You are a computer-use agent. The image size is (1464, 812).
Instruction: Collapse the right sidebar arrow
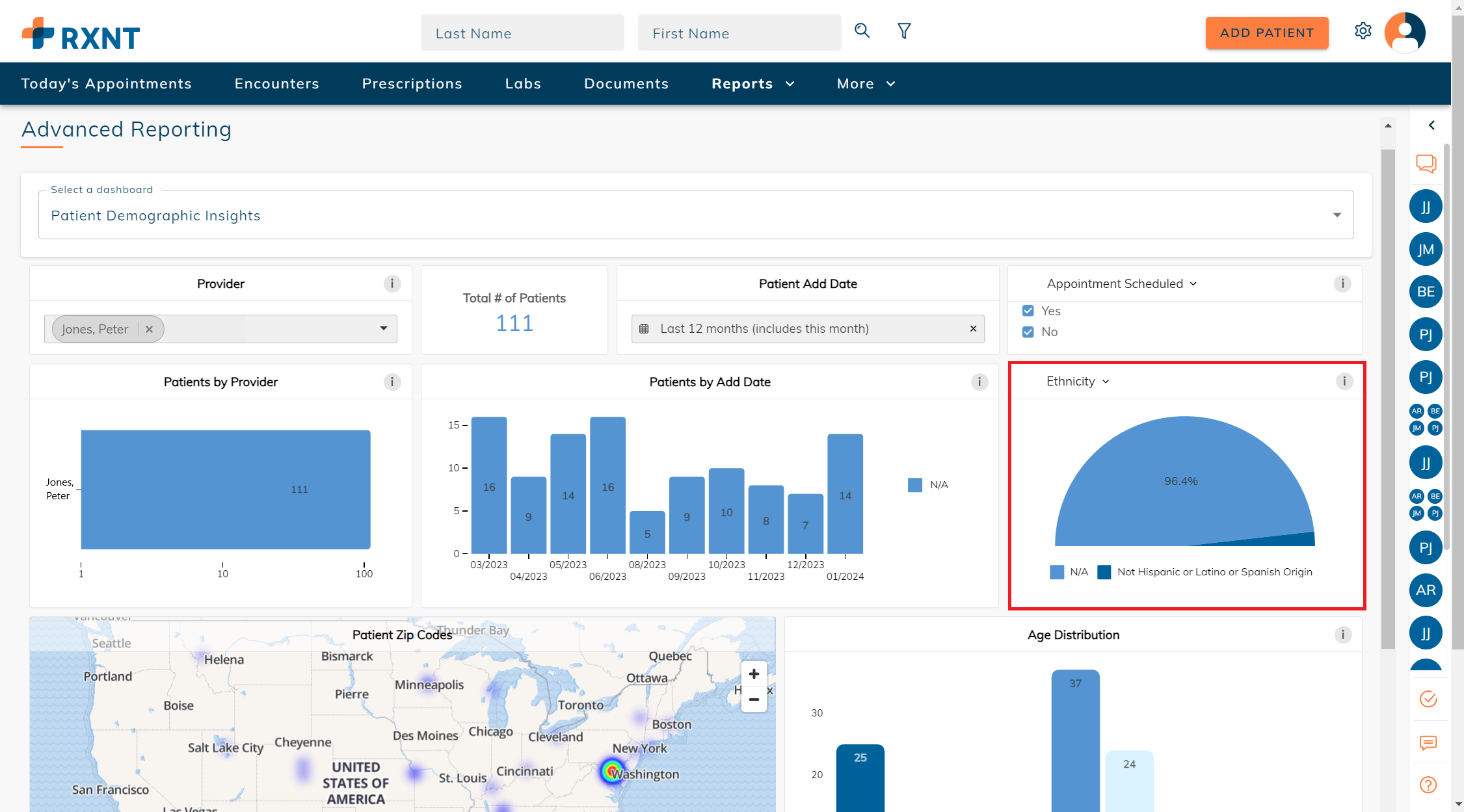(1431, 125)
